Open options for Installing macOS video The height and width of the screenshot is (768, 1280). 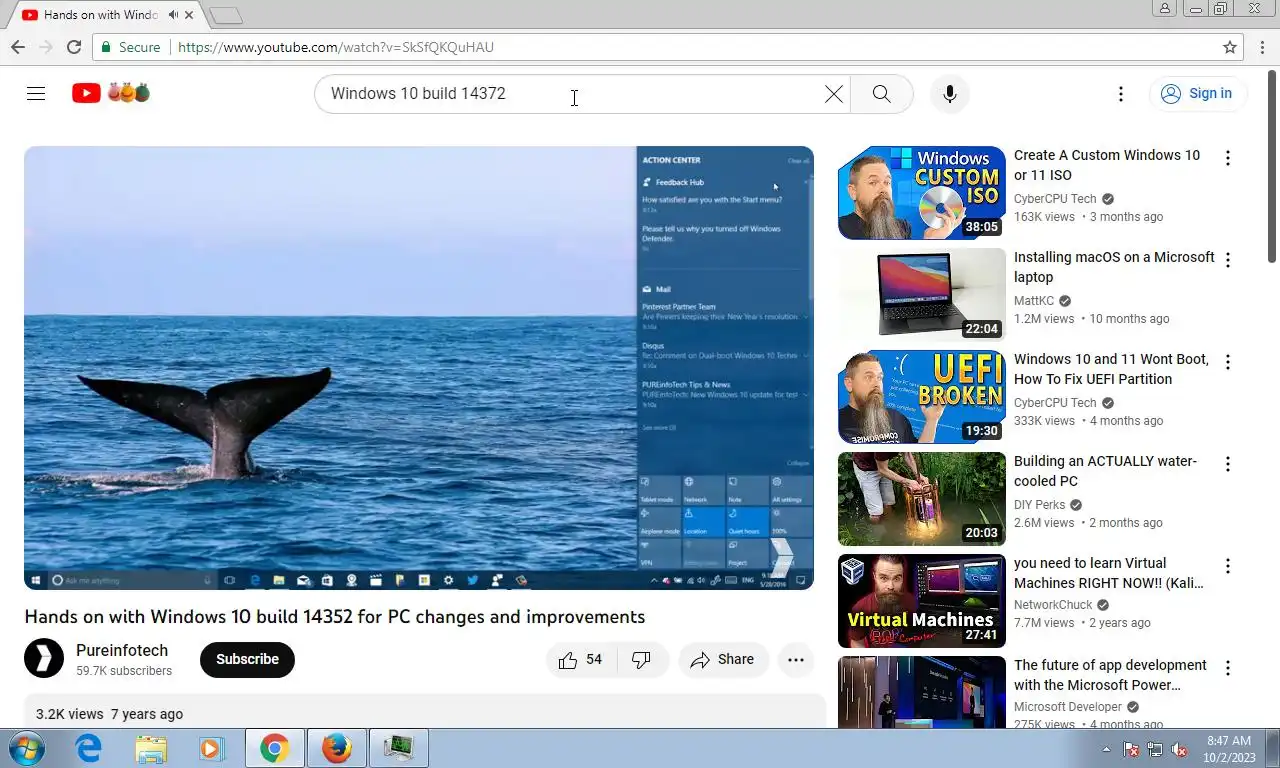(1228, 260)
